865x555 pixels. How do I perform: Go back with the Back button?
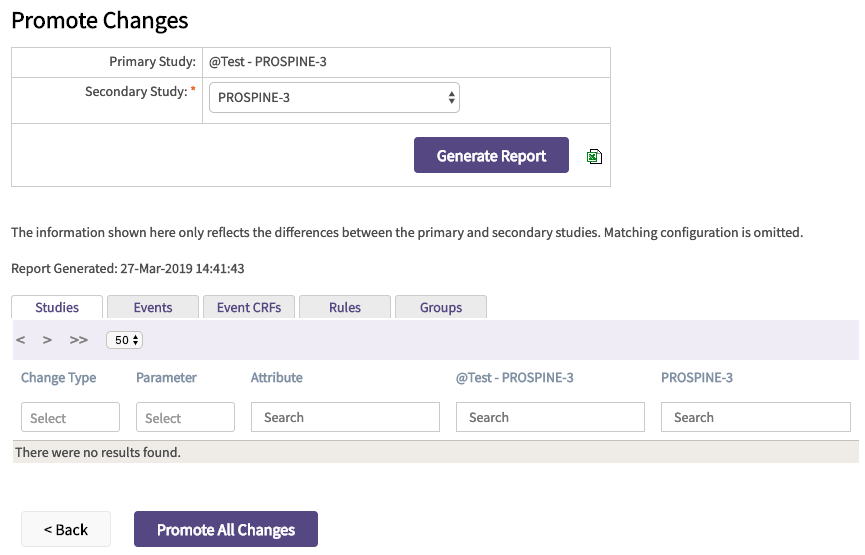[x=66, y=529]
